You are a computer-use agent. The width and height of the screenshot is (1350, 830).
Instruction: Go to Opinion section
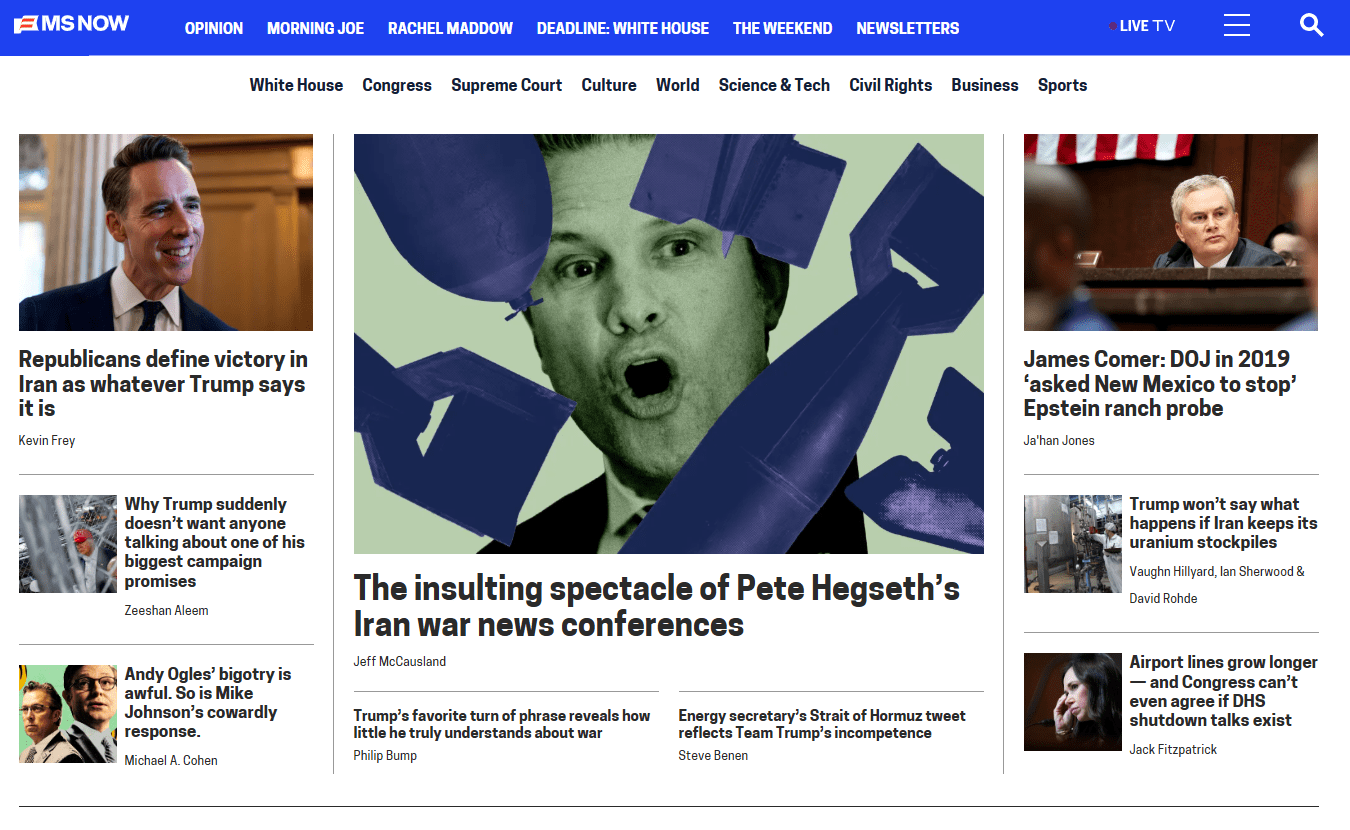click(214, 28)
